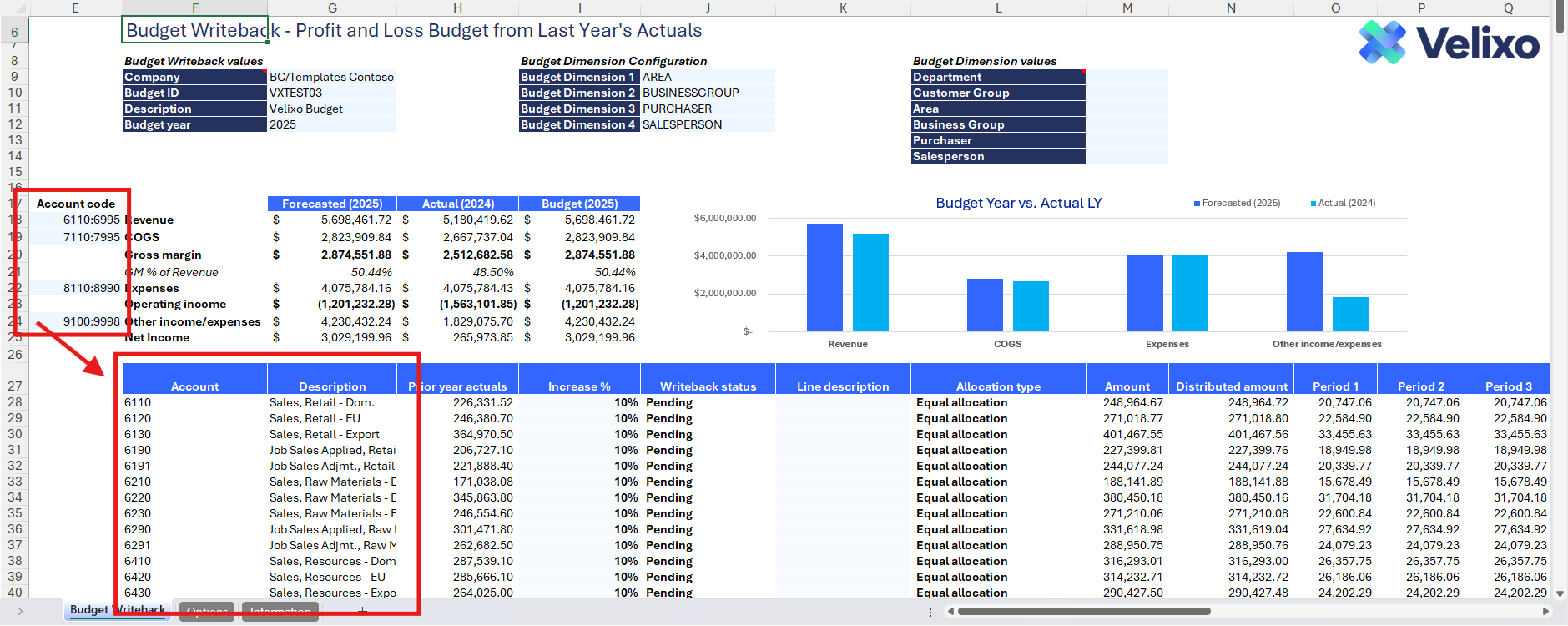The height and width of the screenshot is (626, 1568).
Task: Click the horizontal scrollbar right arrow
Action: 1545,612
